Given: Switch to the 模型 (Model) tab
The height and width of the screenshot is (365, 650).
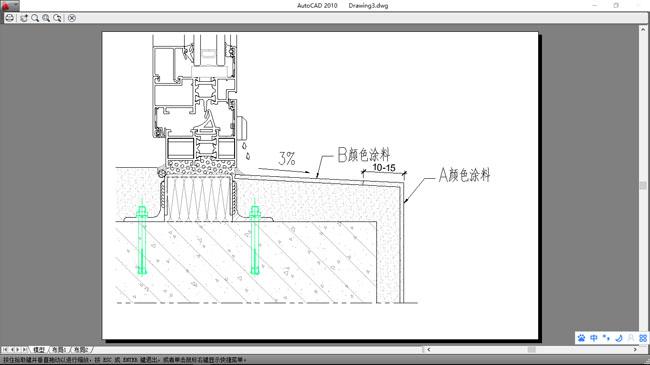Looking at the screenshot, I should click(39, 350).
